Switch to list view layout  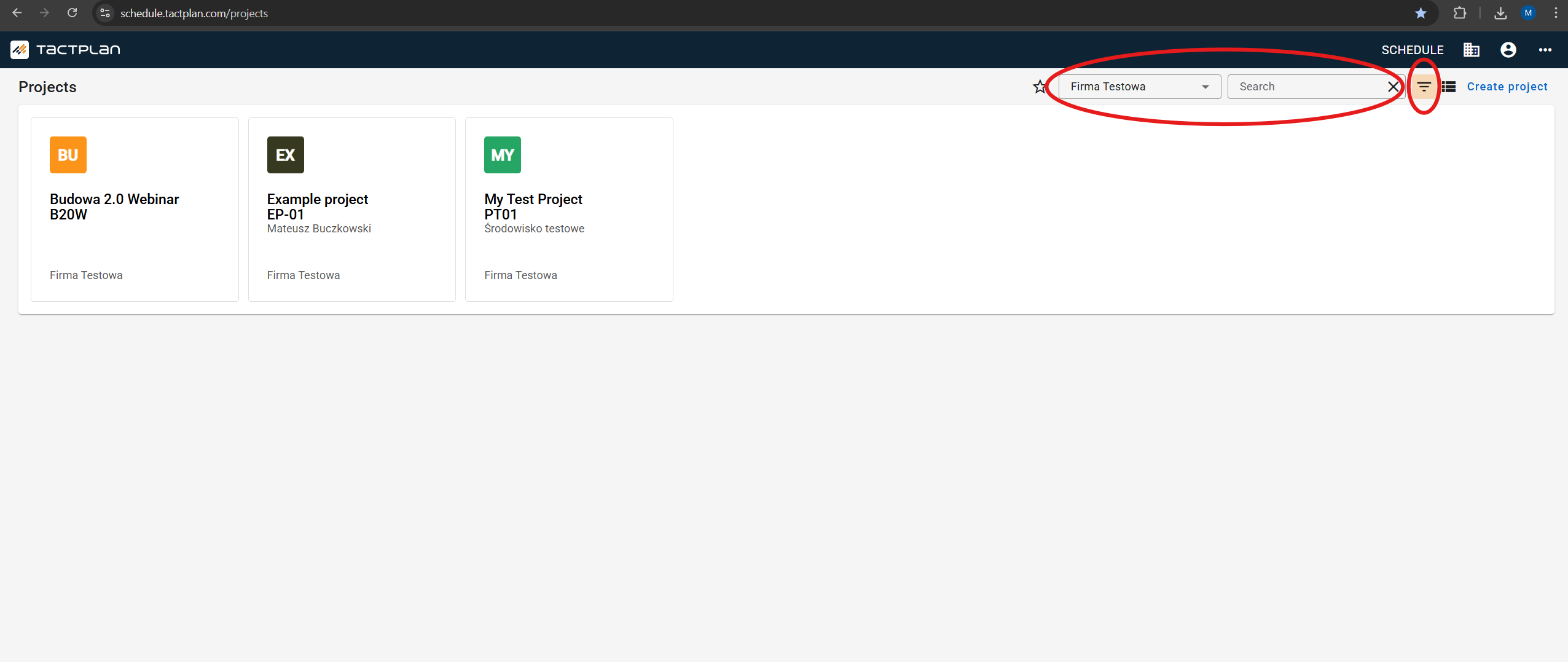(x=1449, y=87)
